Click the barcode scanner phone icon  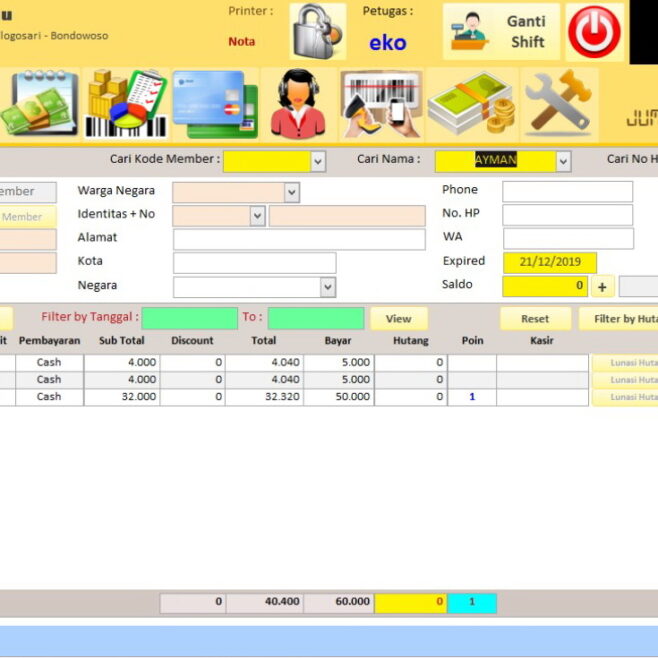[381, 103]
